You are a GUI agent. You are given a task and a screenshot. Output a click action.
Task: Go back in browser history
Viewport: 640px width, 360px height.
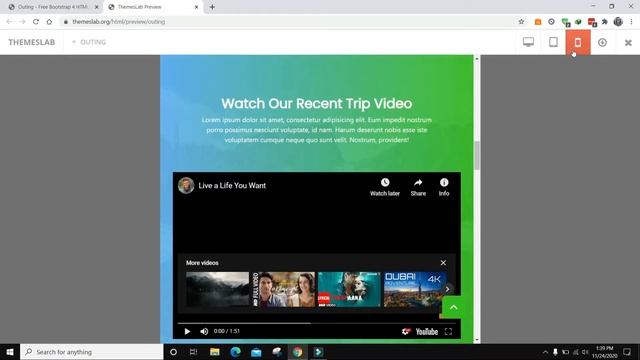(x=9, y=22)
